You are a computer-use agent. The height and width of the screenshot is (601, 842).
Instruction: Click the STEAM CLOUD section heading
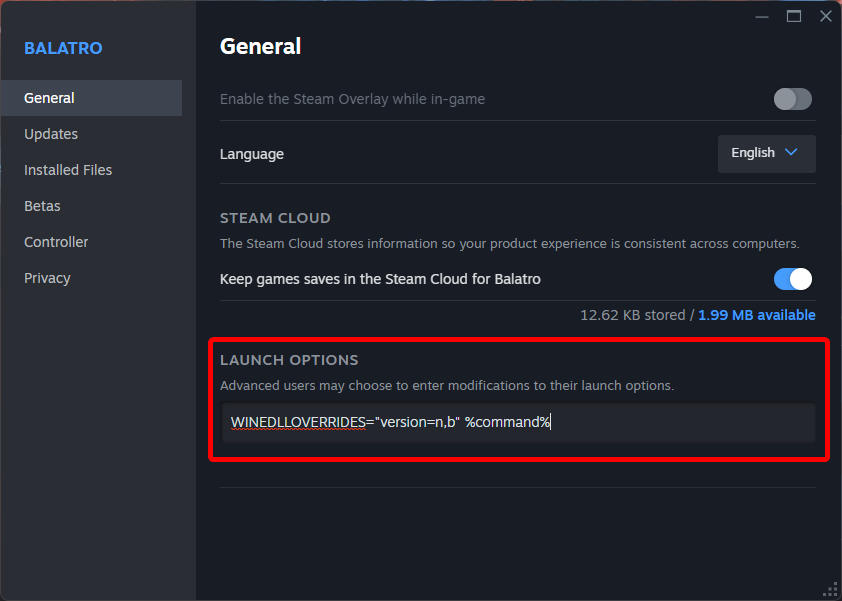tap(275, 218)
